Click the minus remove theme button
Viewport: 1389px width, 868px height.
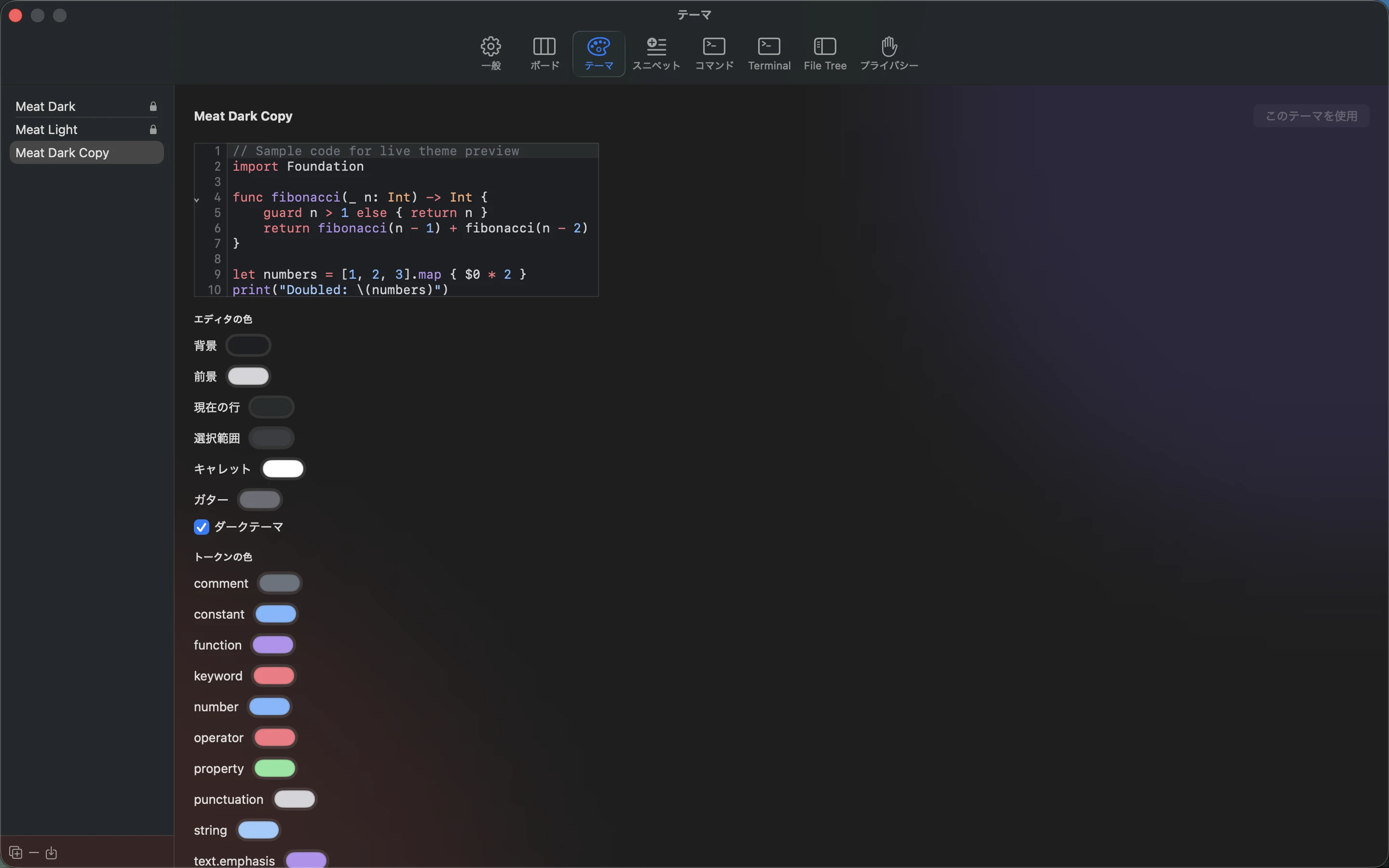[34, 853]
